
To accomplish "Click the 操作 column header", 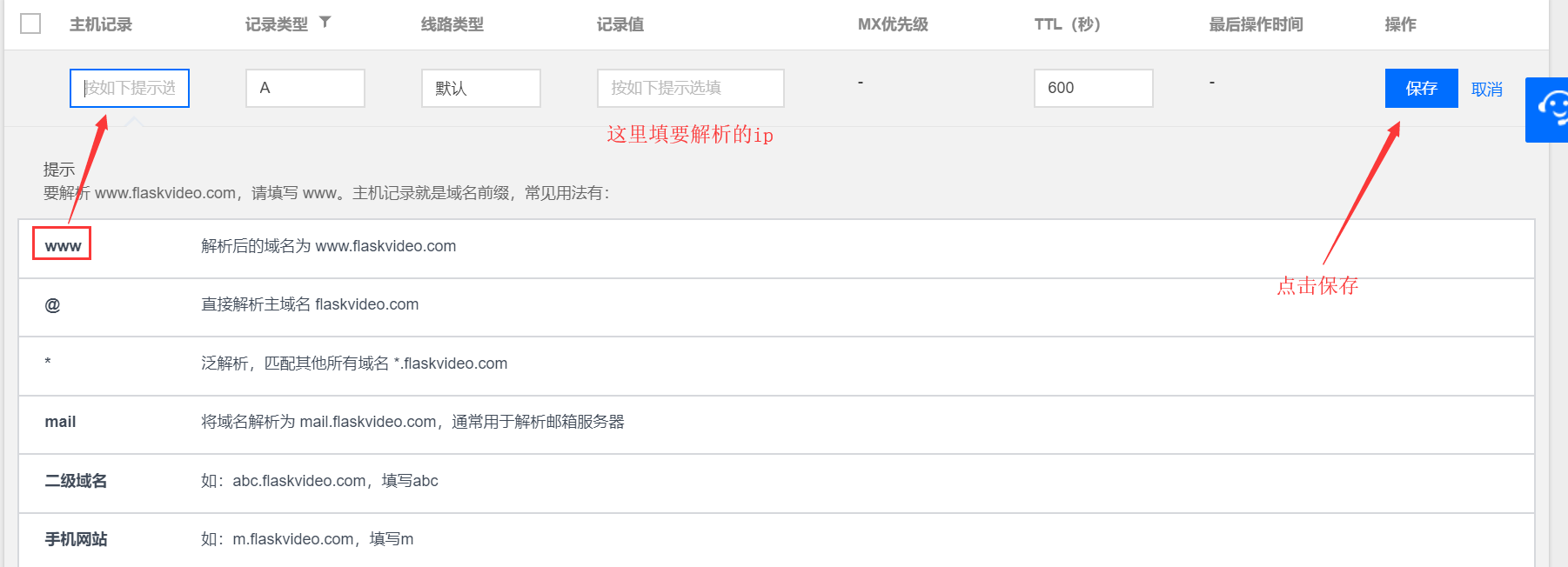I will 1401,24.
